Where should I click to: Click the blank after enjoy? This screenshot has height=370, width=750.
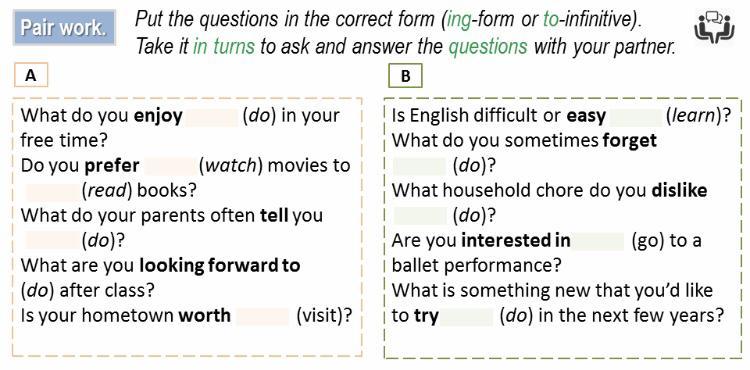pyautogui.click(x=211, y=117)
